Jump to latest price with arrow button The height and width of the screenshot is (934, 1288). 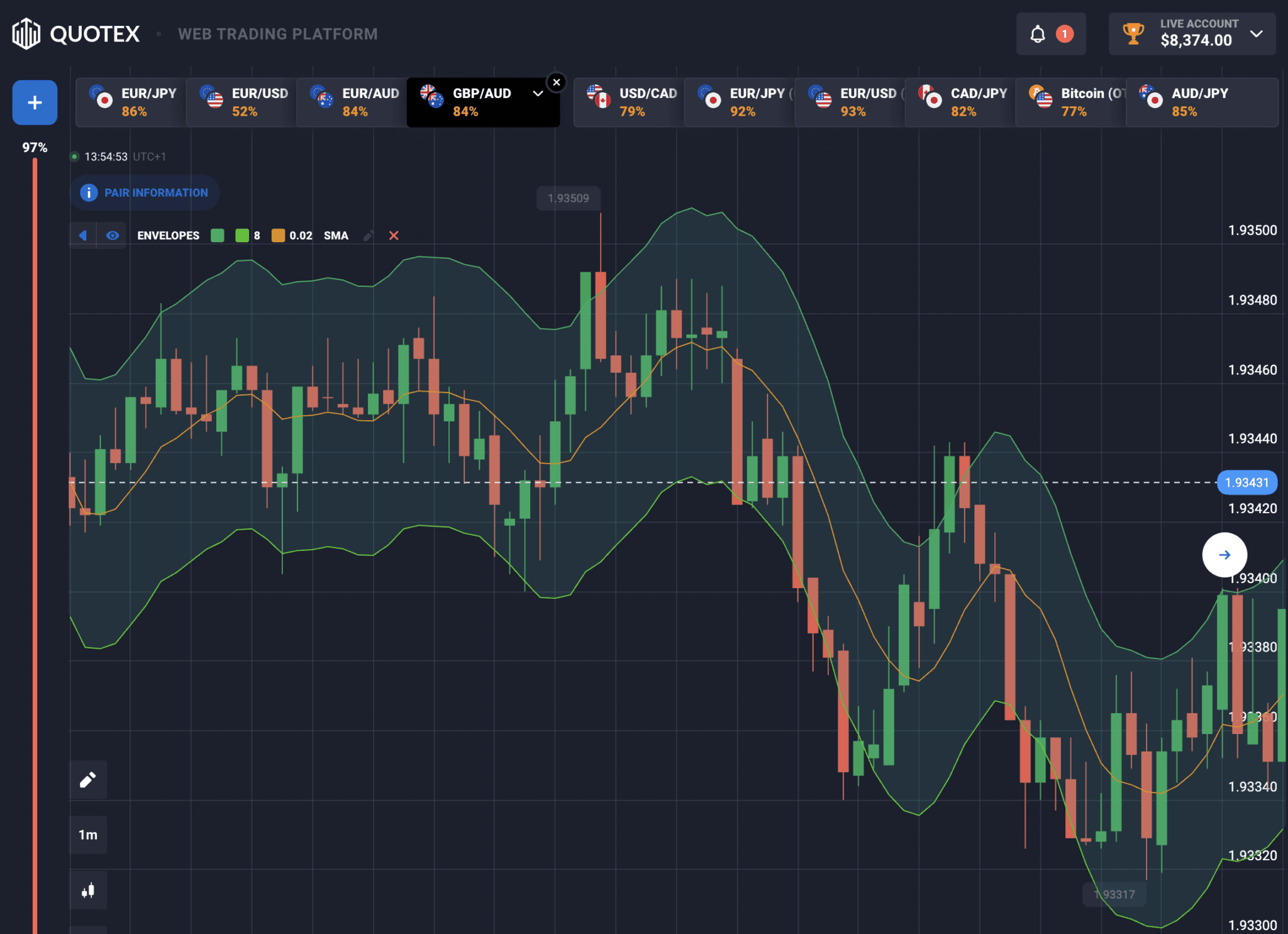[x=1224, y=555]
